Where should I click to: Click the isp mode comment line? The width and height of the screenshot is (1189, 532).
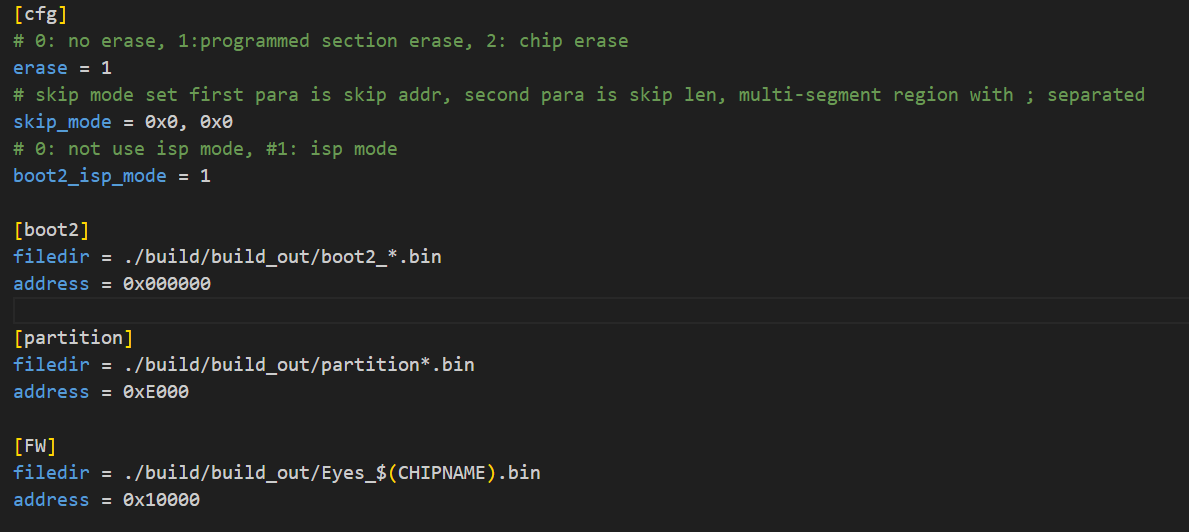[x=205, y=149]
